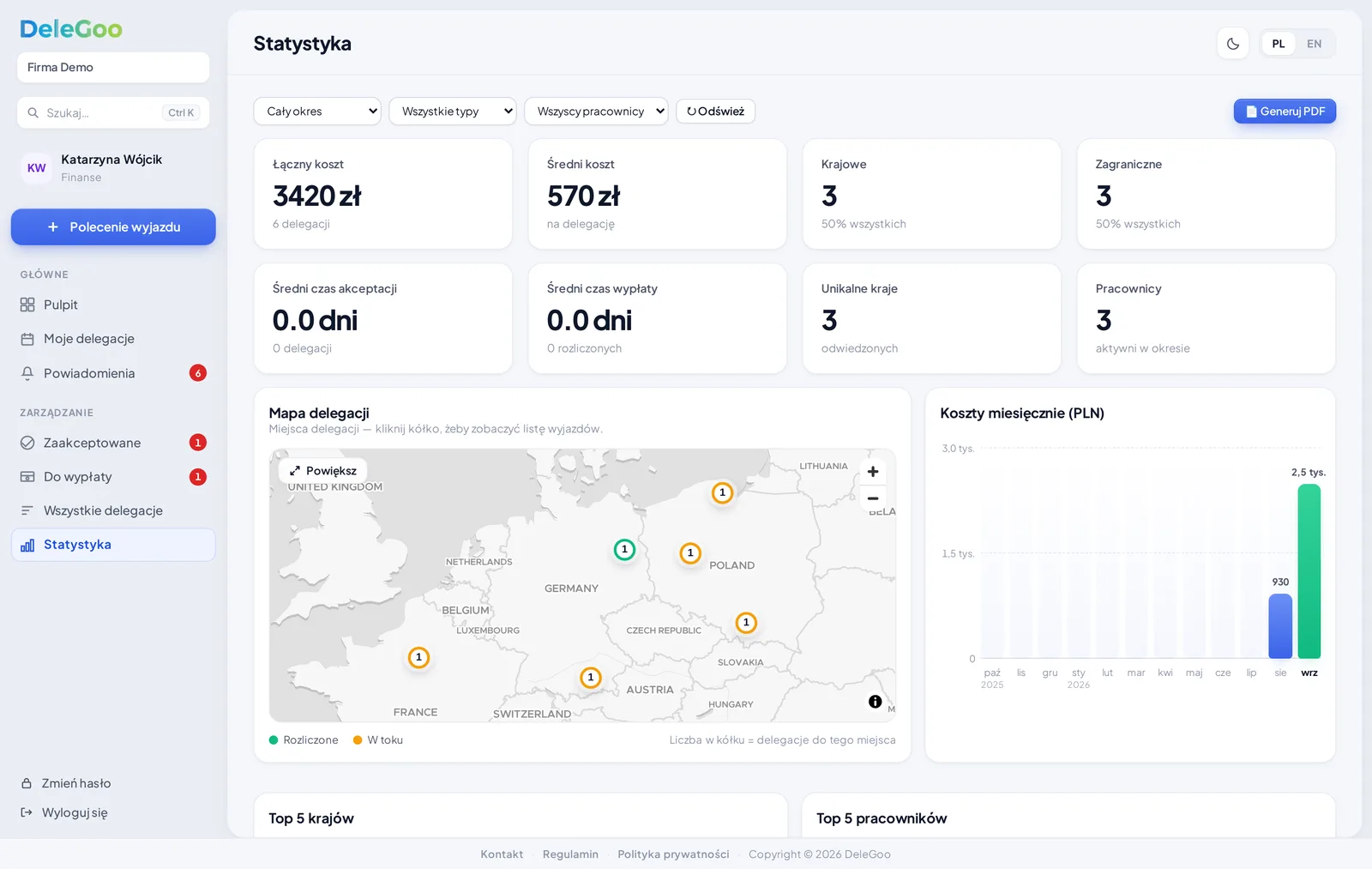Zoom in on the map with the plus button
This screenshot has width=1372, height=869.
[873, 472]
